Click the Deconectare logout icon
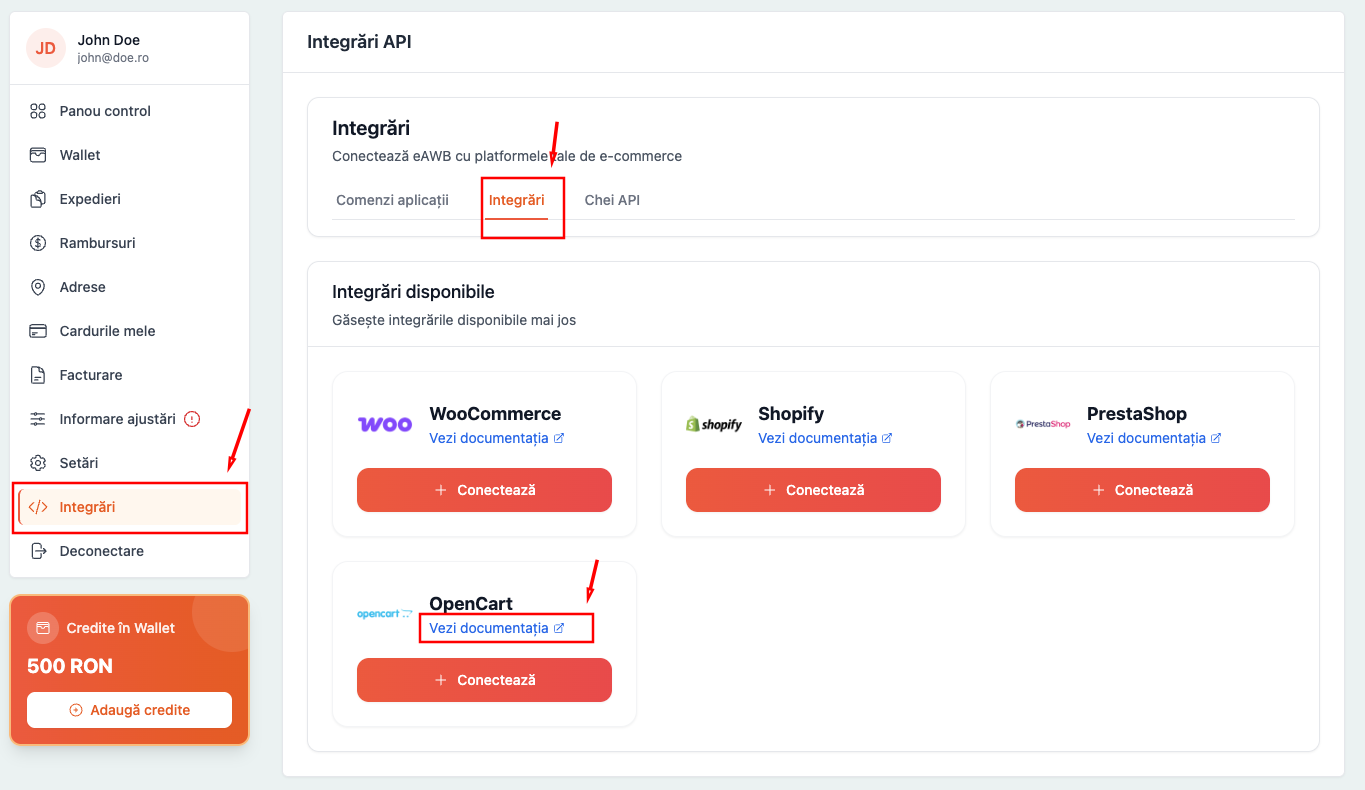Viewport: 1365px width, 790px height. pos(38,551)
